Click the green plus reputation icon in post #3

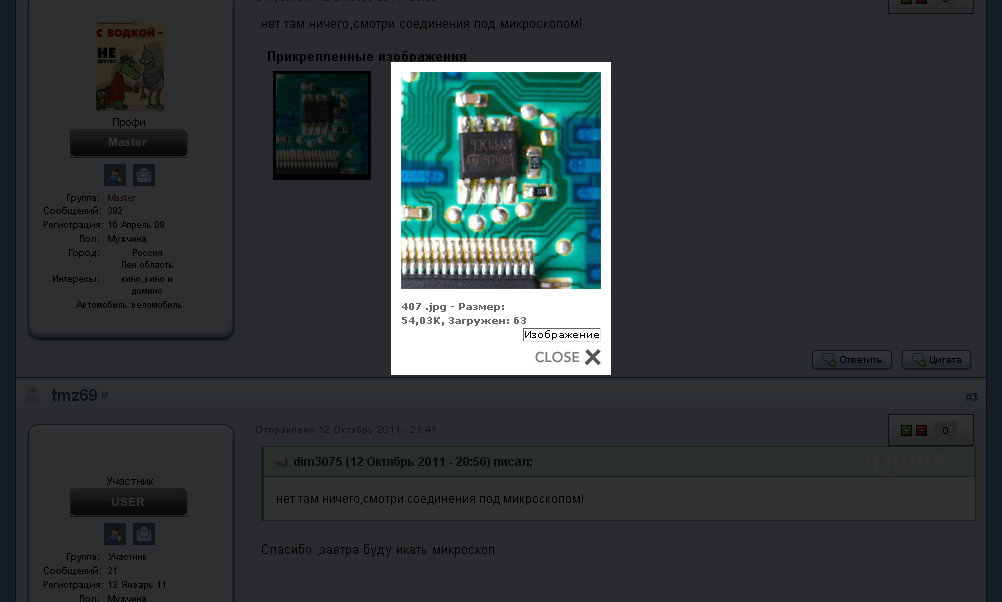tap(906, 431)
